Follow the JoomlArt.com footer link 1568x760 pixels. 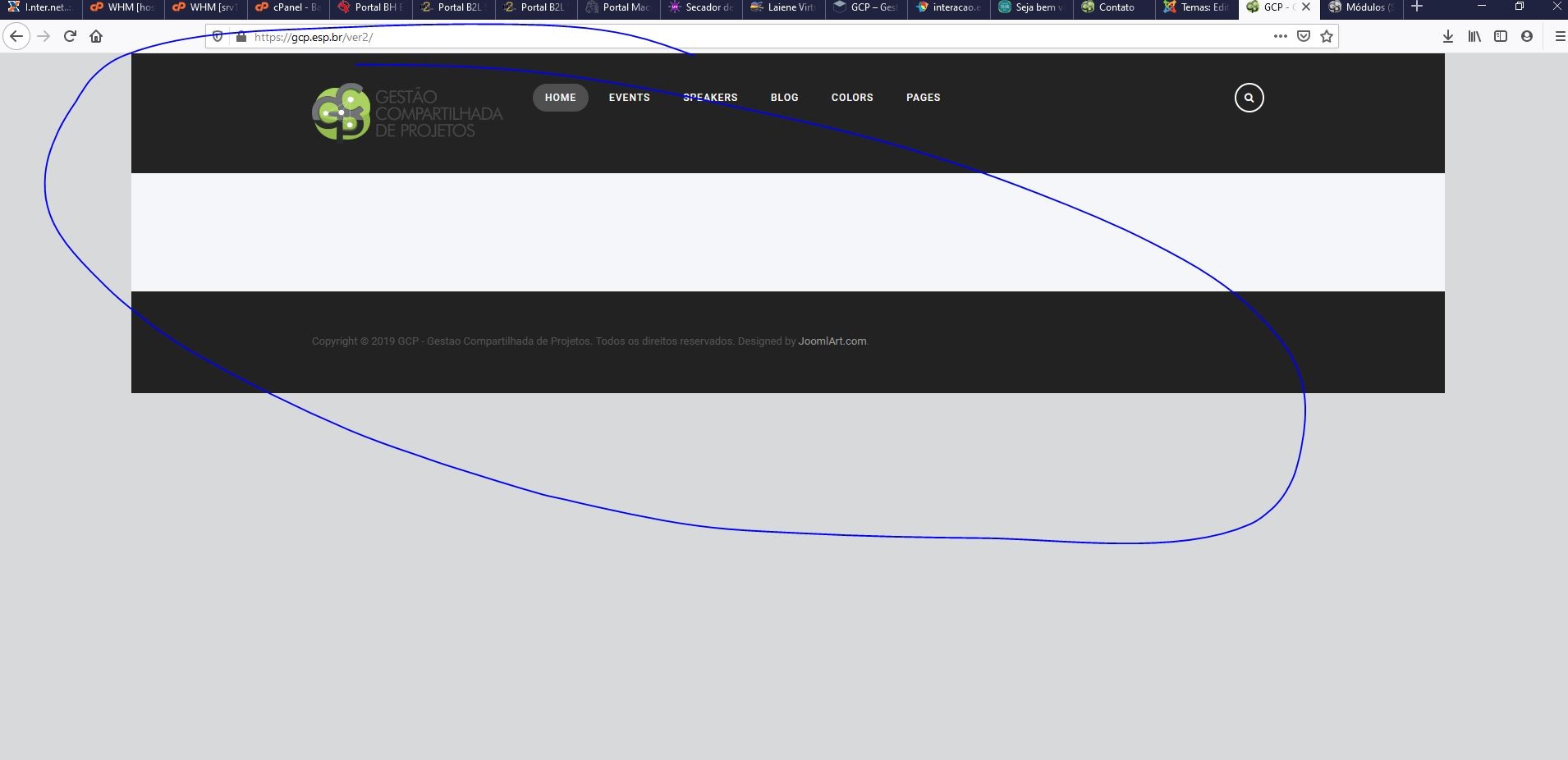coord(832,341)
